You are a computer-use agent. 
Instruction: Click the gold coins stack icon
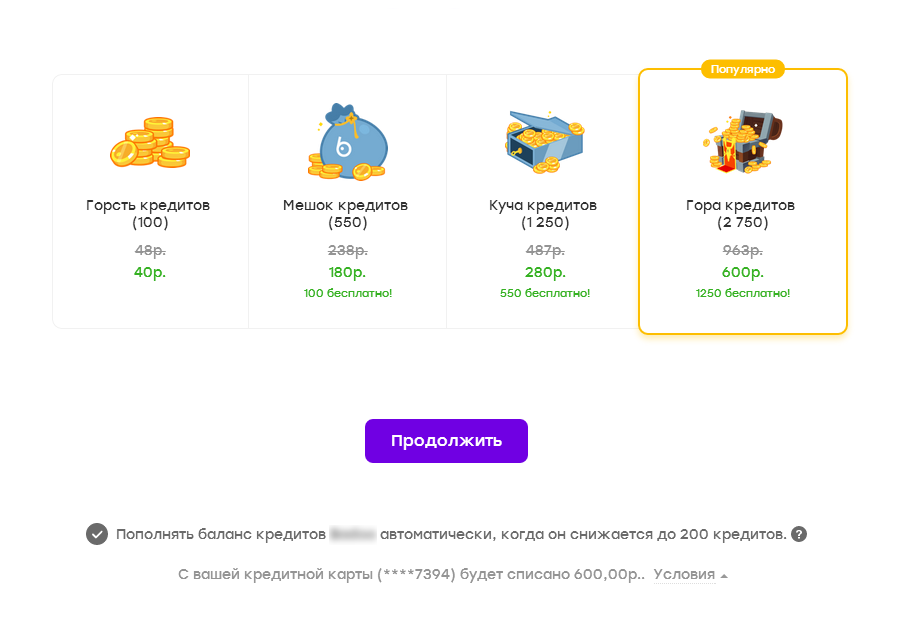pyautogui.click(x=148, y=142)
